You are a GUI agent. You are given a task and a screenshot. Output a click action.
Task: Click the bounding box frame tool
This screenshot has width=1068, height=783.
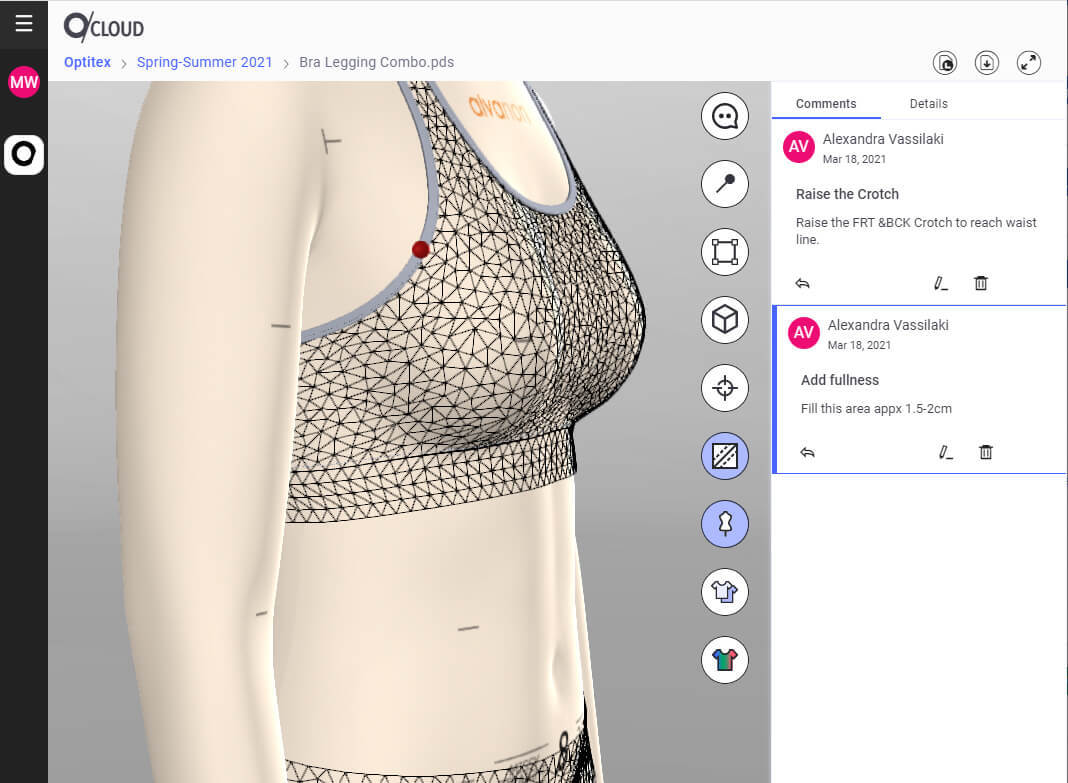click(x=724, y=251)
